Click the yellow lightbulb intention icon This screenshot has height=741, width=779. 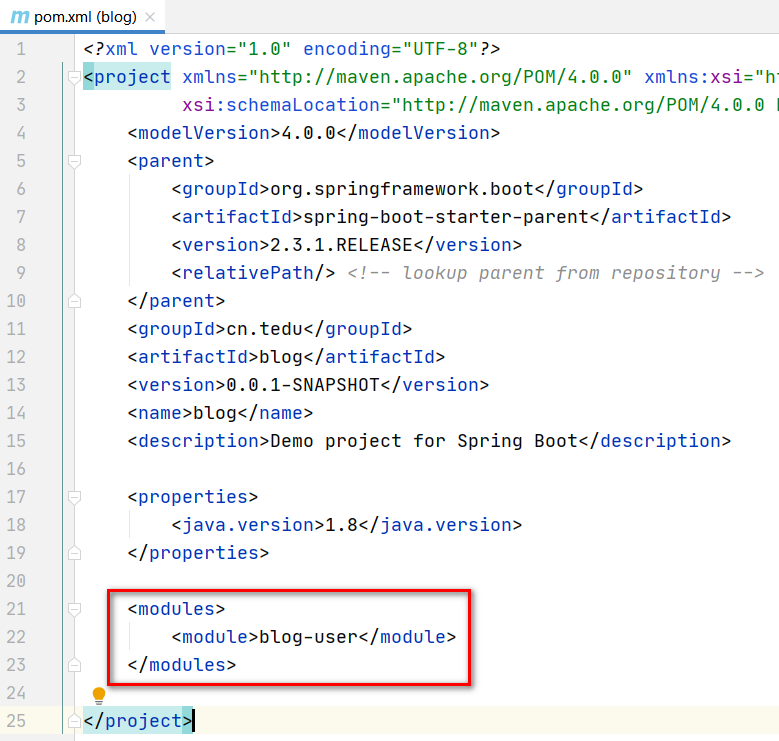(x=99, y=695)
